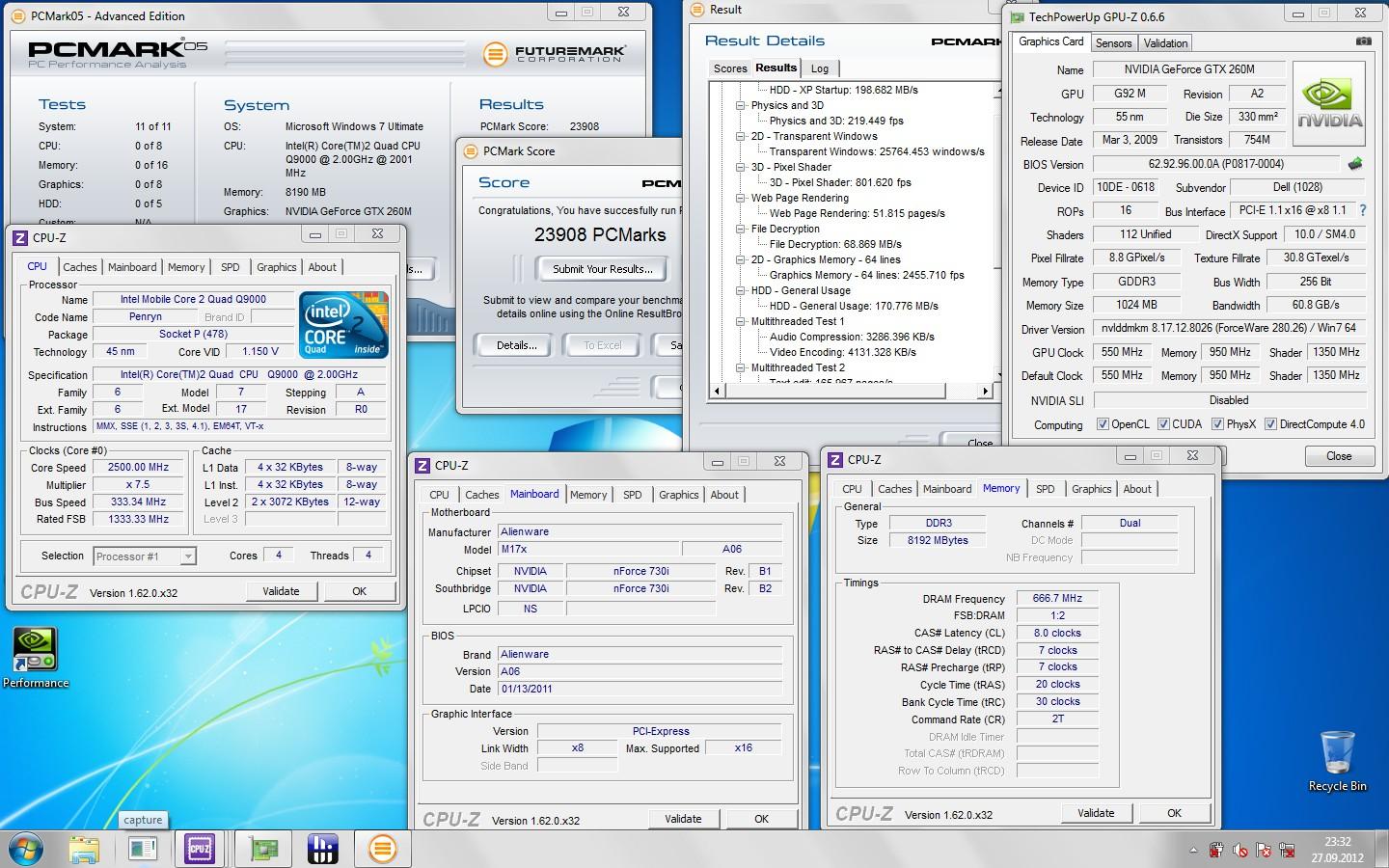Select the CPU-Z taskbar icon
Screen dimensions: 1389x868
pos(201,849)
